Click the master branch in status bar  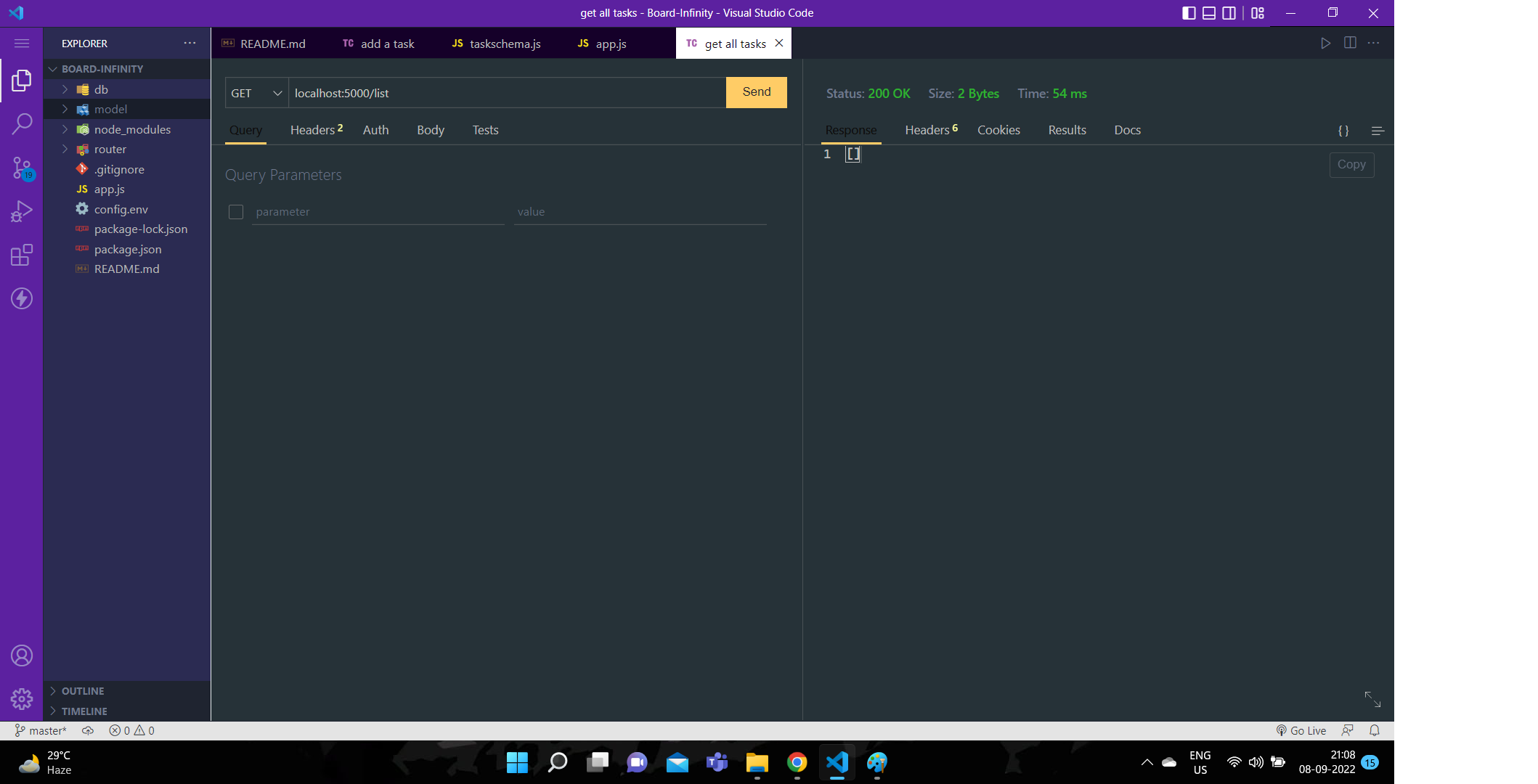(41, 730)
